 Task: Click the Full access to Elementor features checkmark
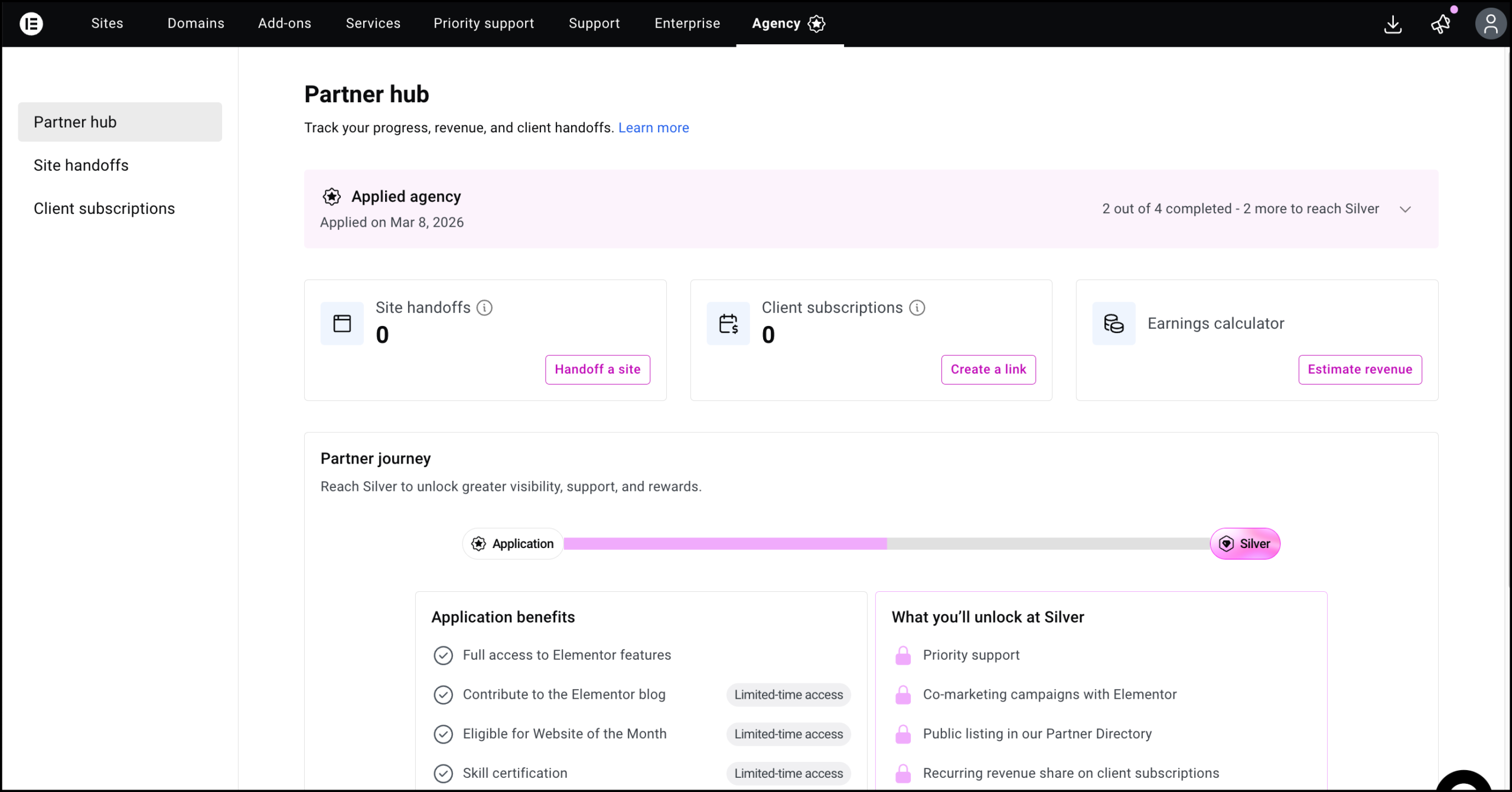pyautogui.click(x=443, y=655)
